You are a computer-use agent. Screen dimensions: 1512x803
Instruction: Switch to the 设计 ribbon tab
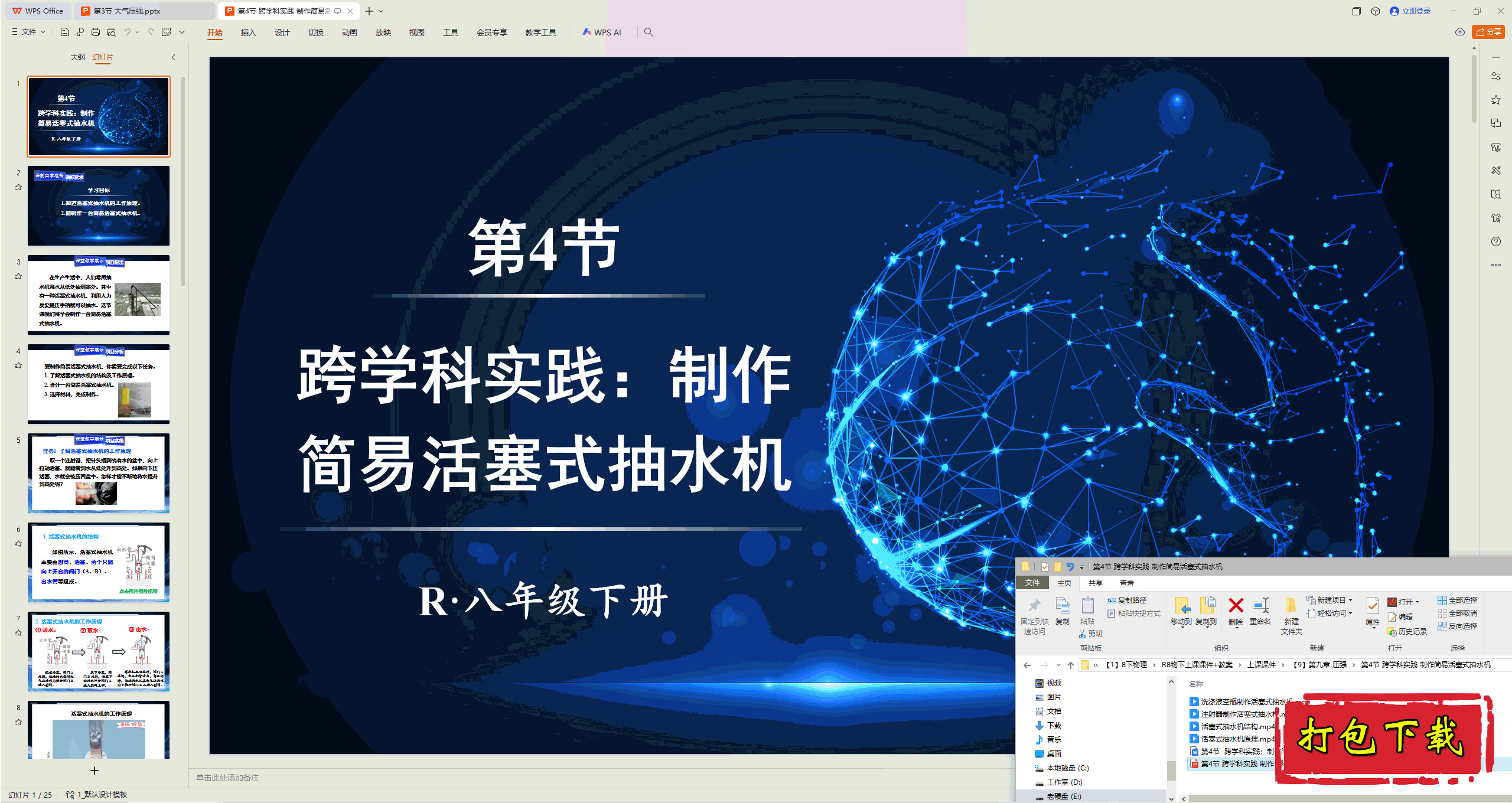(282, 32)
